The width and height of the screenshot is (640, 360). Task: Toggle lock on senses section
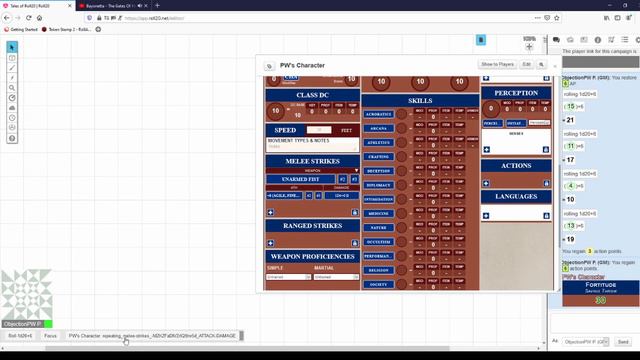(546, 150)
